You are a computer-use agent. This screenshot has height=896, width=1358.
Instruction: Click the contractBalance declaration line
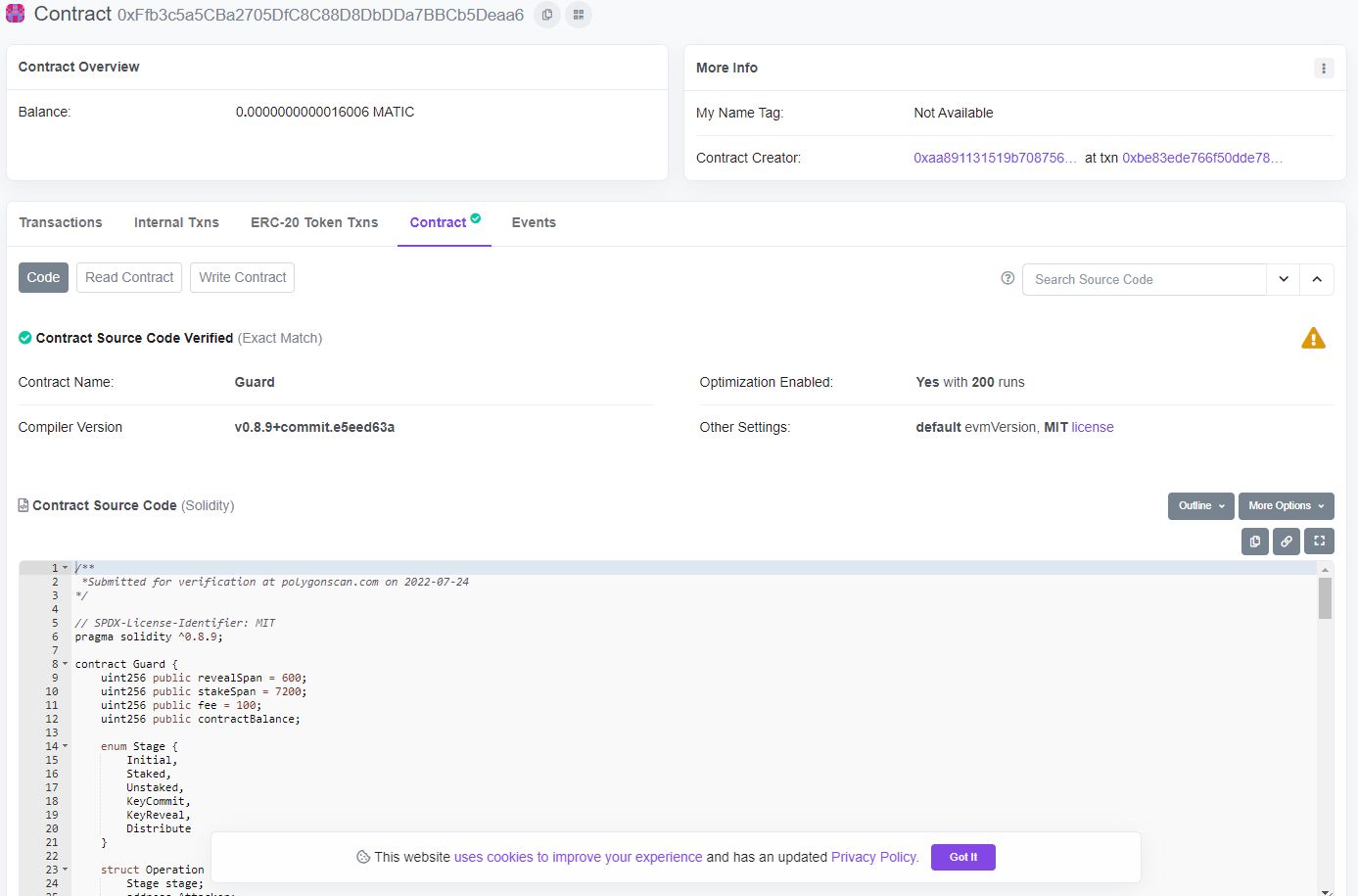click(x=200, y=719)
